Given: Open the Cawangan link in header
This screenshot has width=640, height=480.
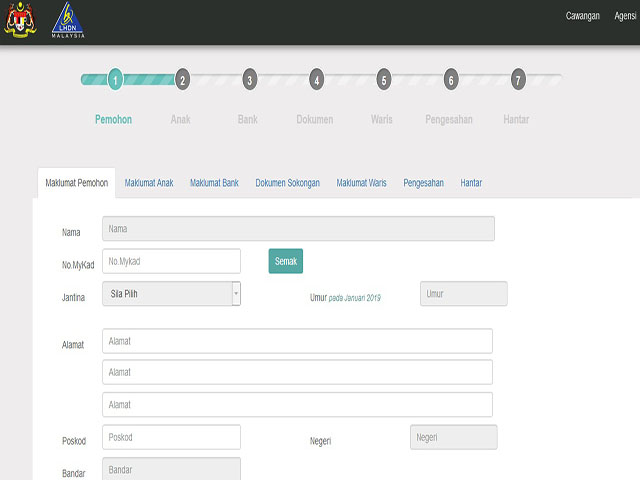Looking at the screenshot, I should (x=583, y=17).
